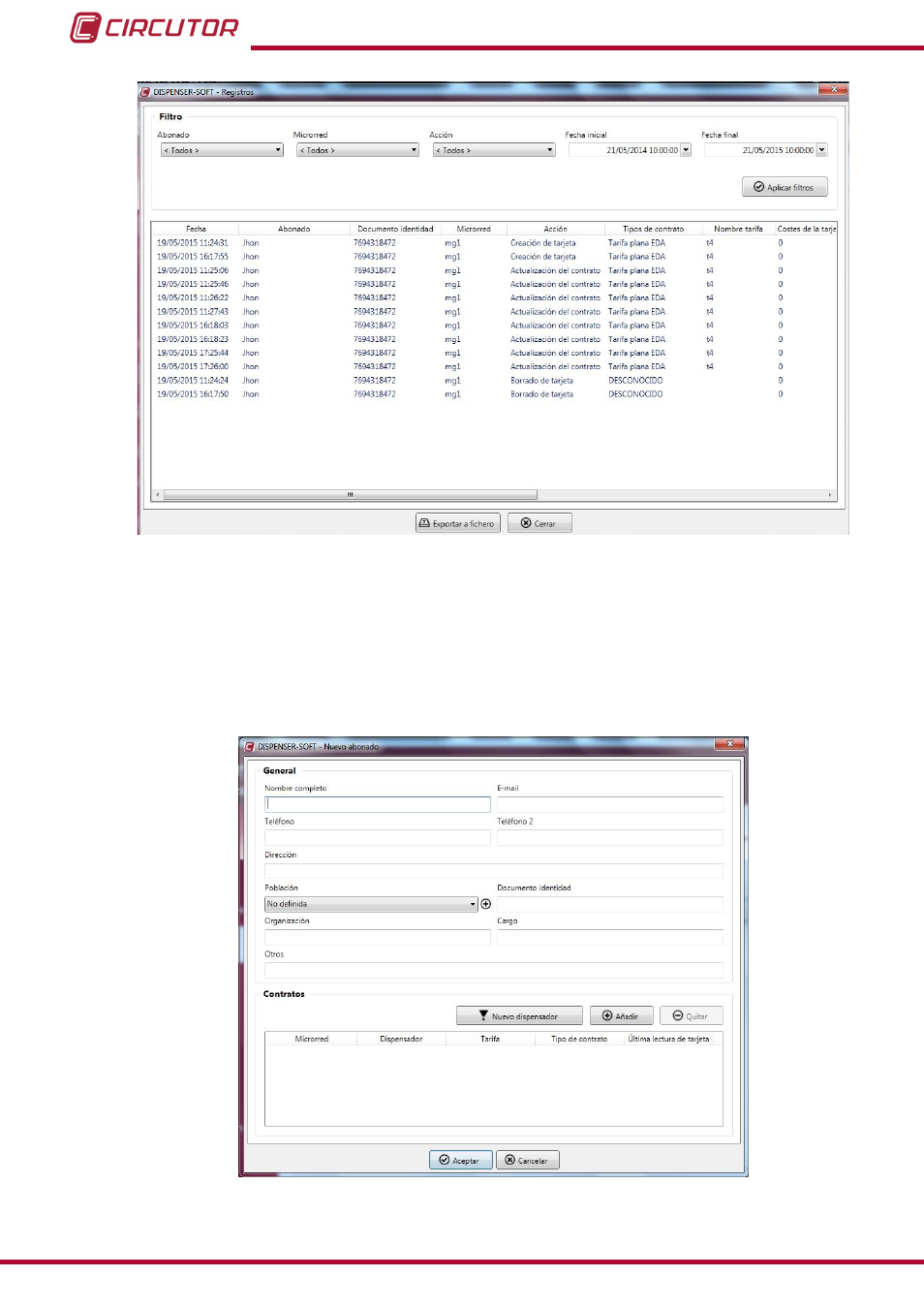Click the Microrred column header in Contratos
This screenshot has width=924, height=1308.
(312, 1039)
